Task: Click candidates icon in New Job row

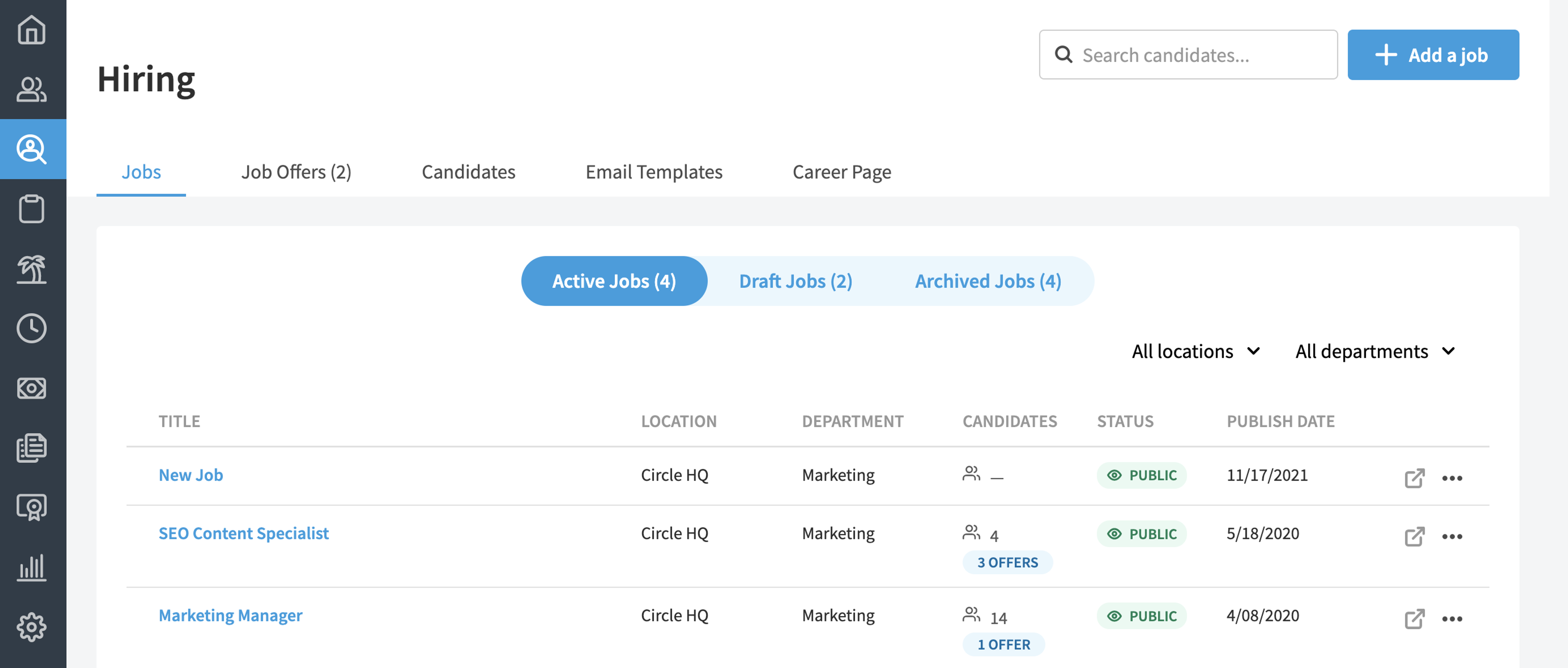Action: [971, 473]
